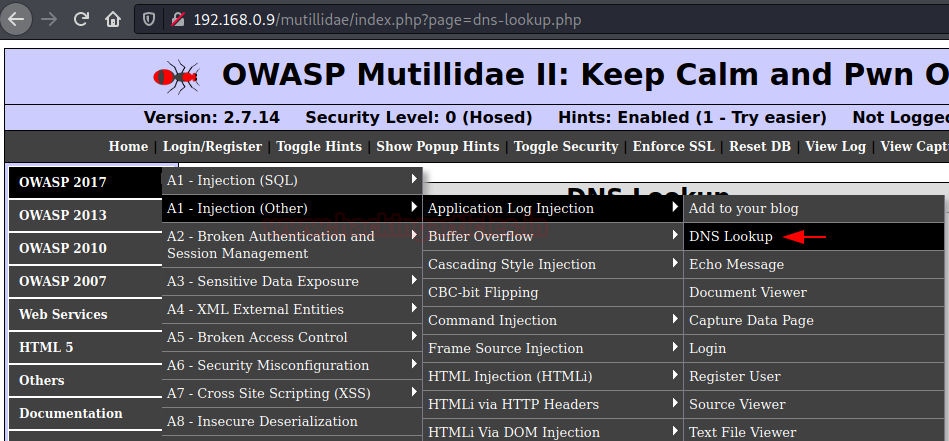Select OWASP 2007 sidebar menu

[85, 281]
